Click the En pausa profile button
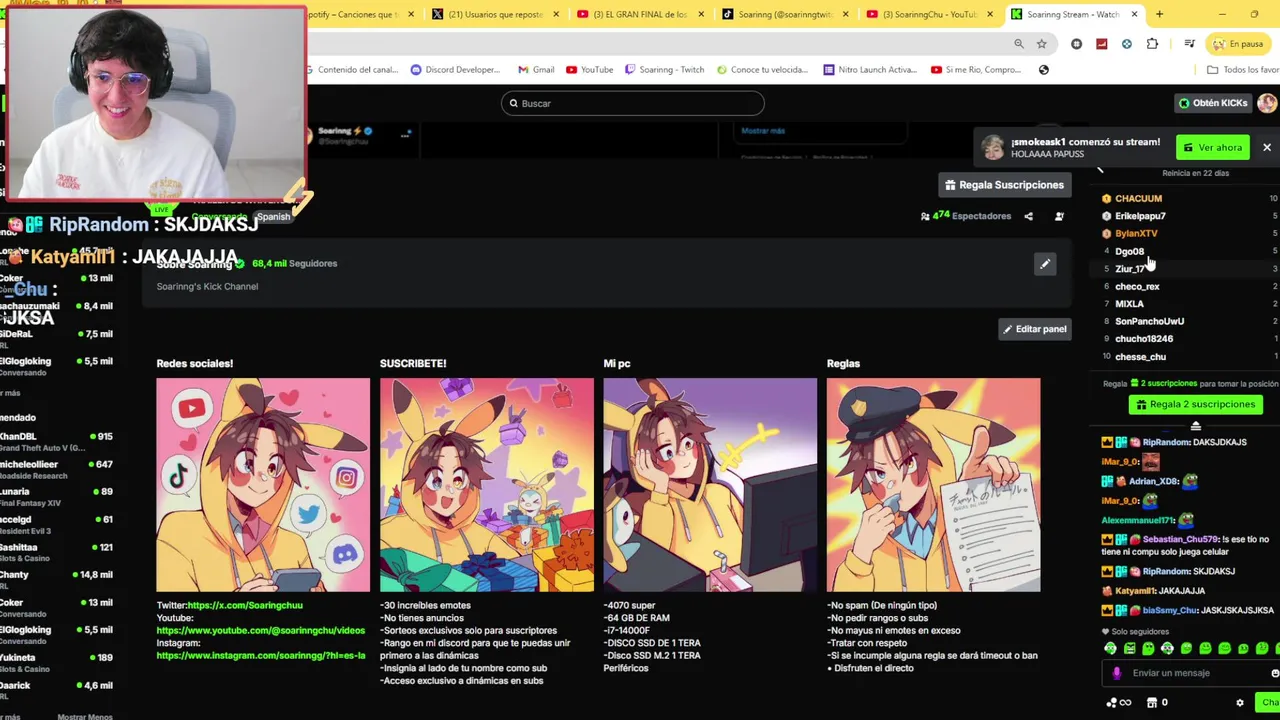This screenshot has height=720, width=1280. pyautogui.click(x=1237, y=44)
